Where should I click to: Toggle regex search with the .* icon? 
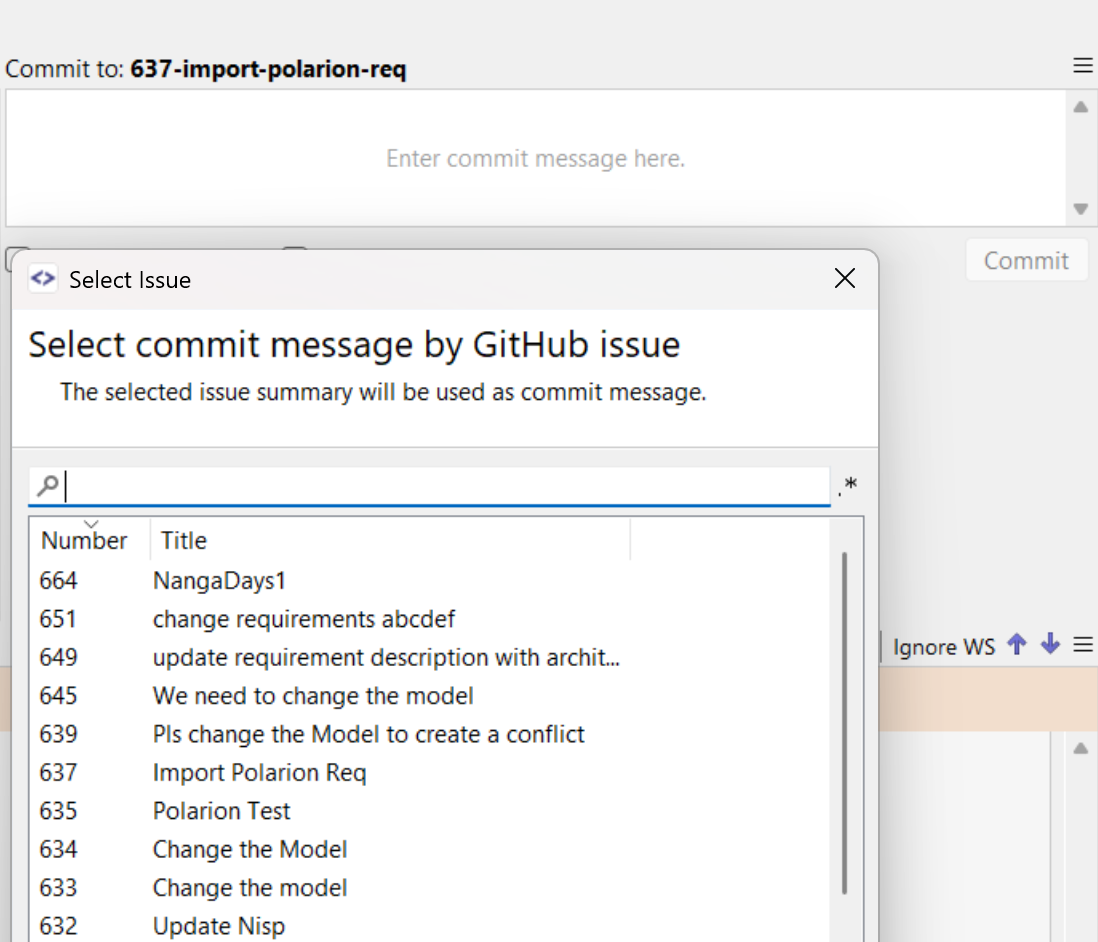coord(847,485)
